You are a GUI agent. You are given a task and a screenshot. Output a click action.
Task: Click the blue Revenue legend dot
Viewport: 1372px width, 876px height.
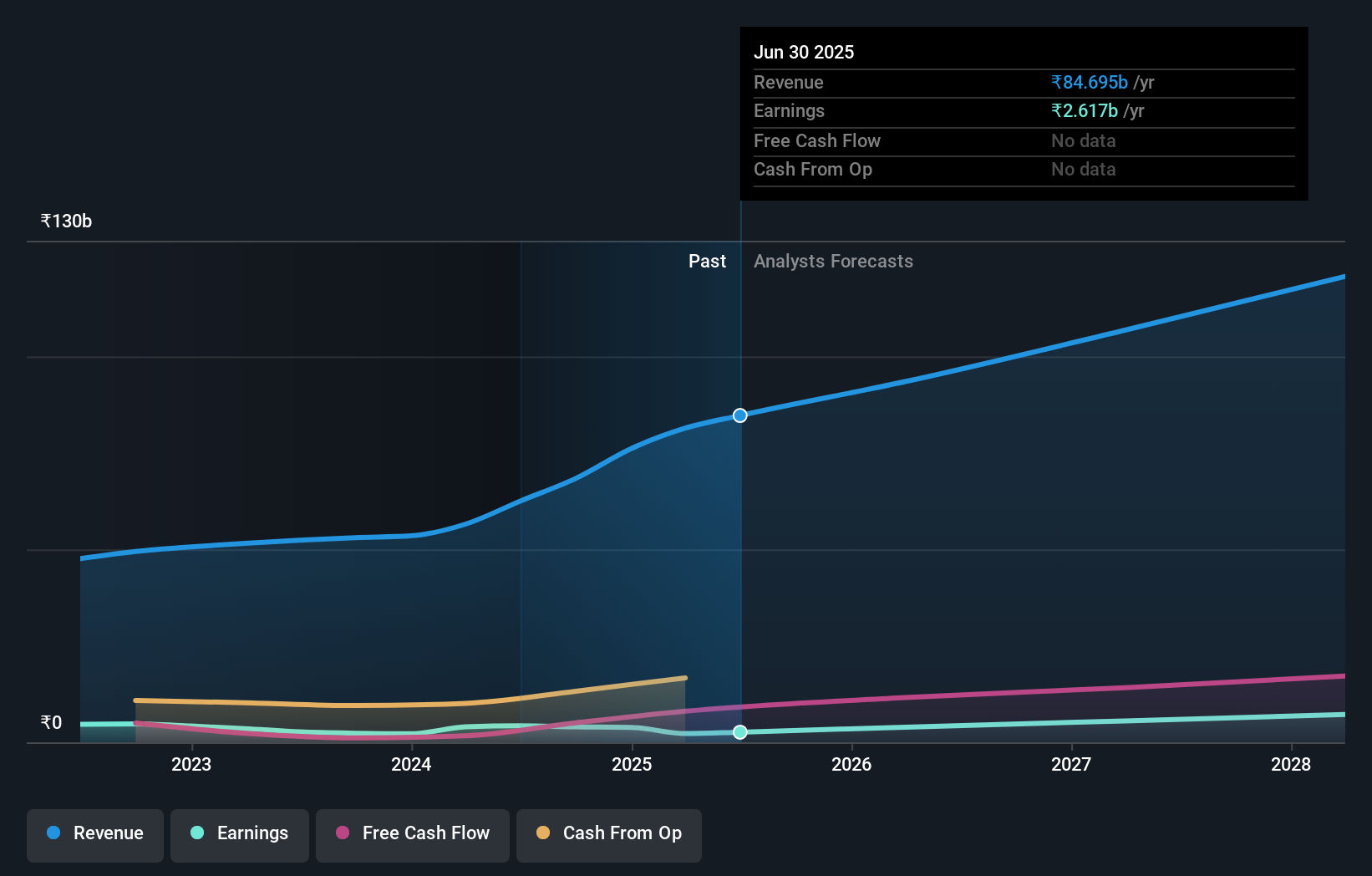click(52, 833)
